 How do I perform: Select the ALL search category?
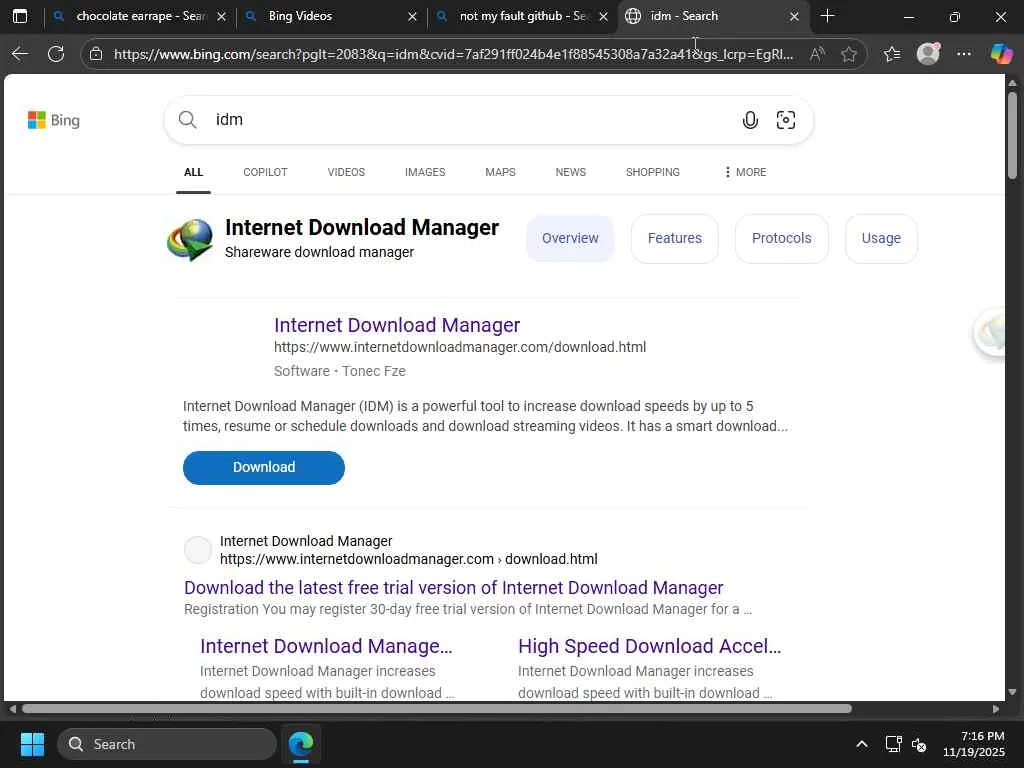point(193,172)
